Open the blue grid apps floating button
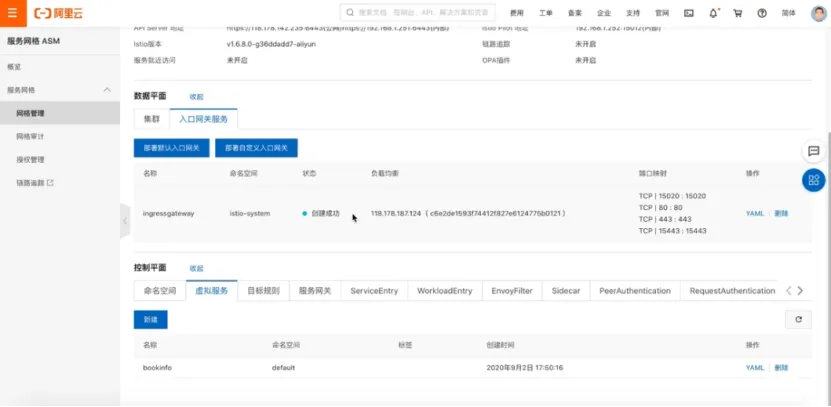Viewport: 831px width, 407px height. point(814,180)
